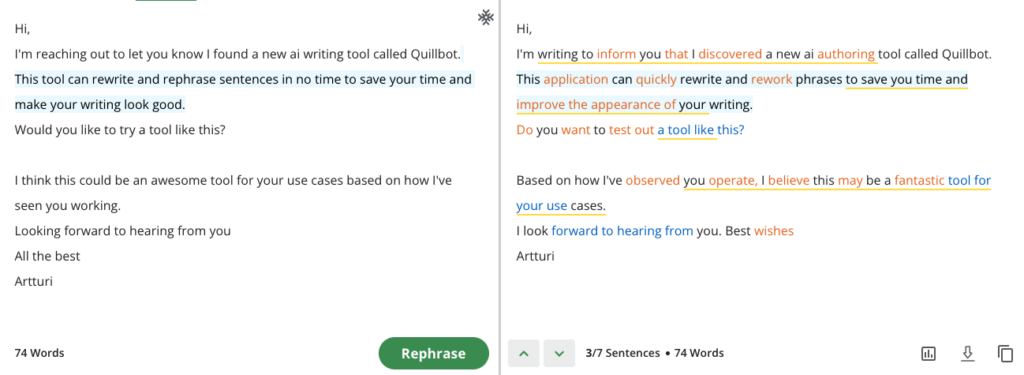Viewport: 1024px width, 375px height.
Task: Select the orange word "application"
Action: point(575,80)
